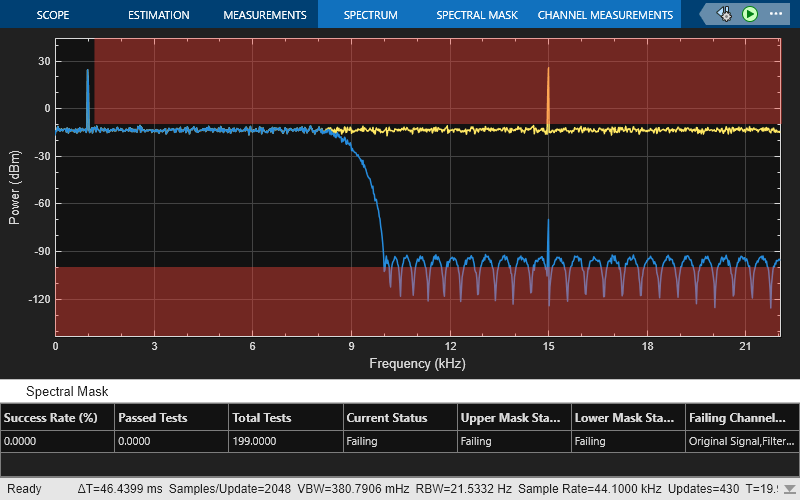Click the Frequency (kHz) axis label
The image size is (800, 500).
[x=417, y=363]
